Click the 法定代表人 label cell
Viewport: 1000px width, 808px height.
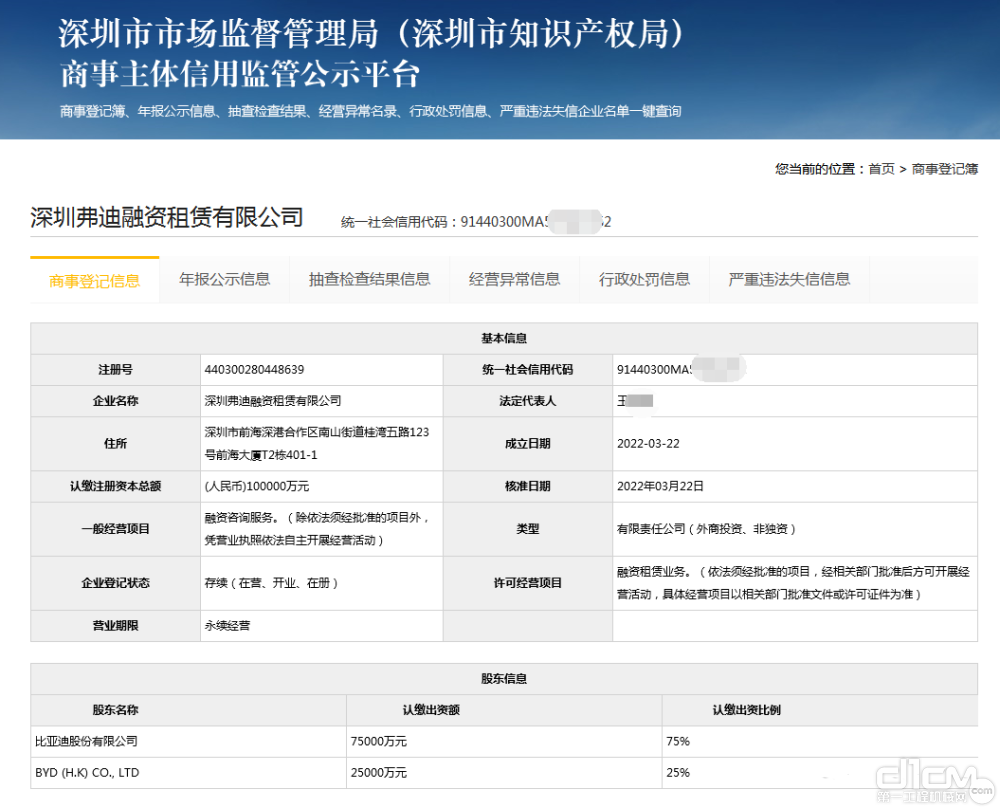(527, 401)
